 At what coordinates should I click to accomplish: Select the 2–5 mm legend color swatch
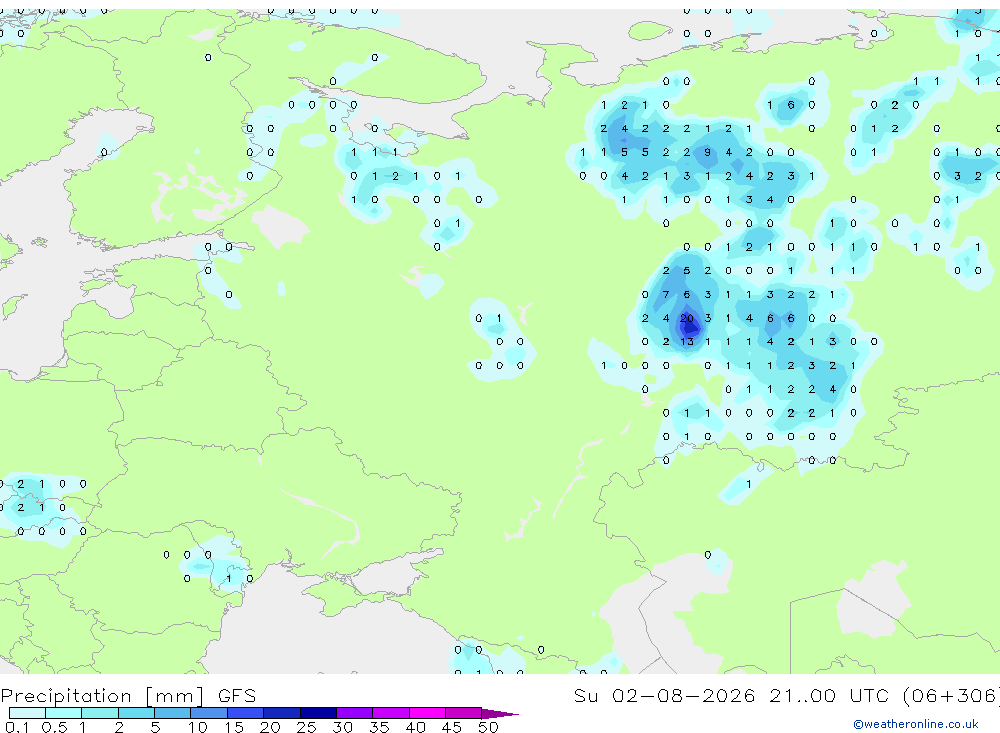(136, 713)
